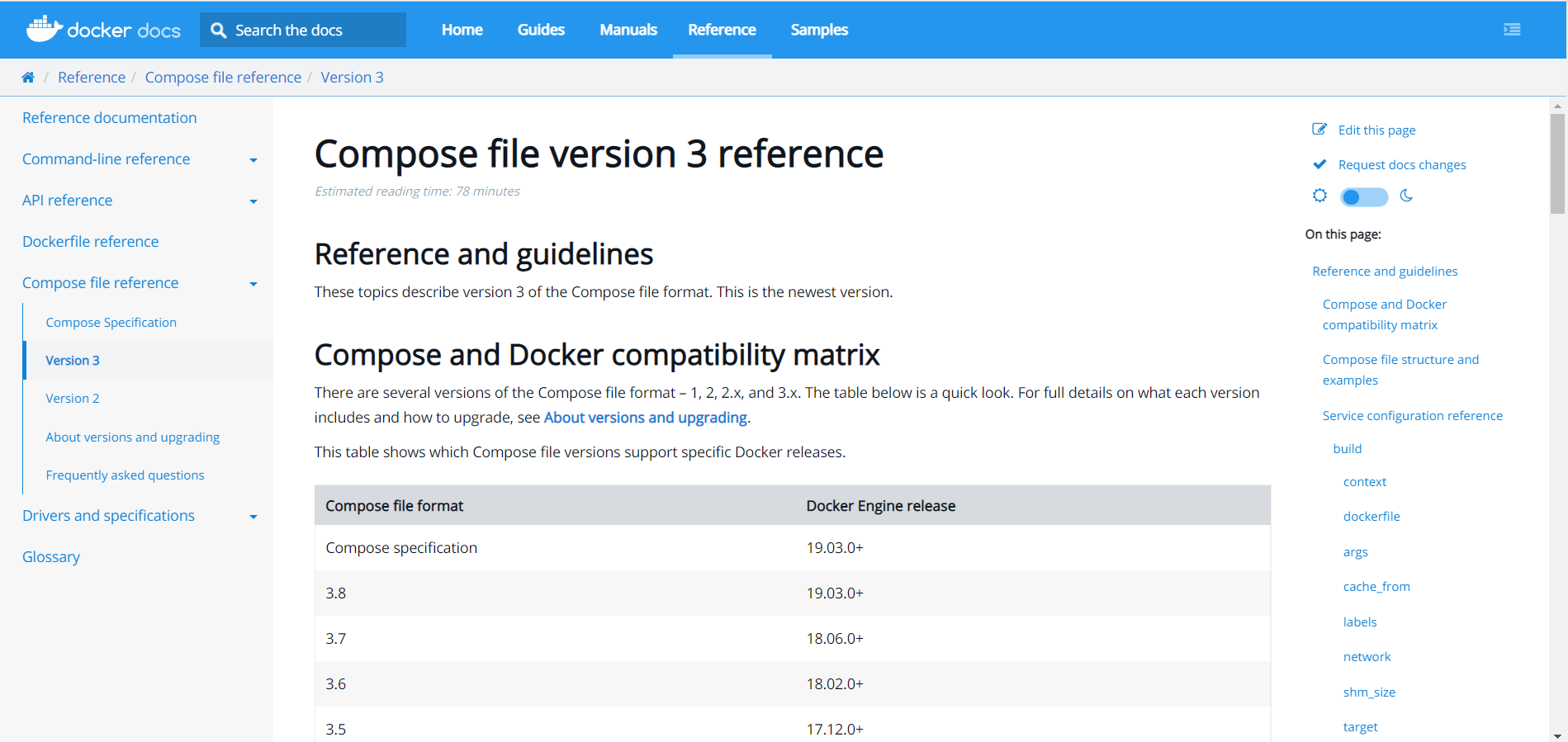Click Edit this page link

[x=1376, y=130]
